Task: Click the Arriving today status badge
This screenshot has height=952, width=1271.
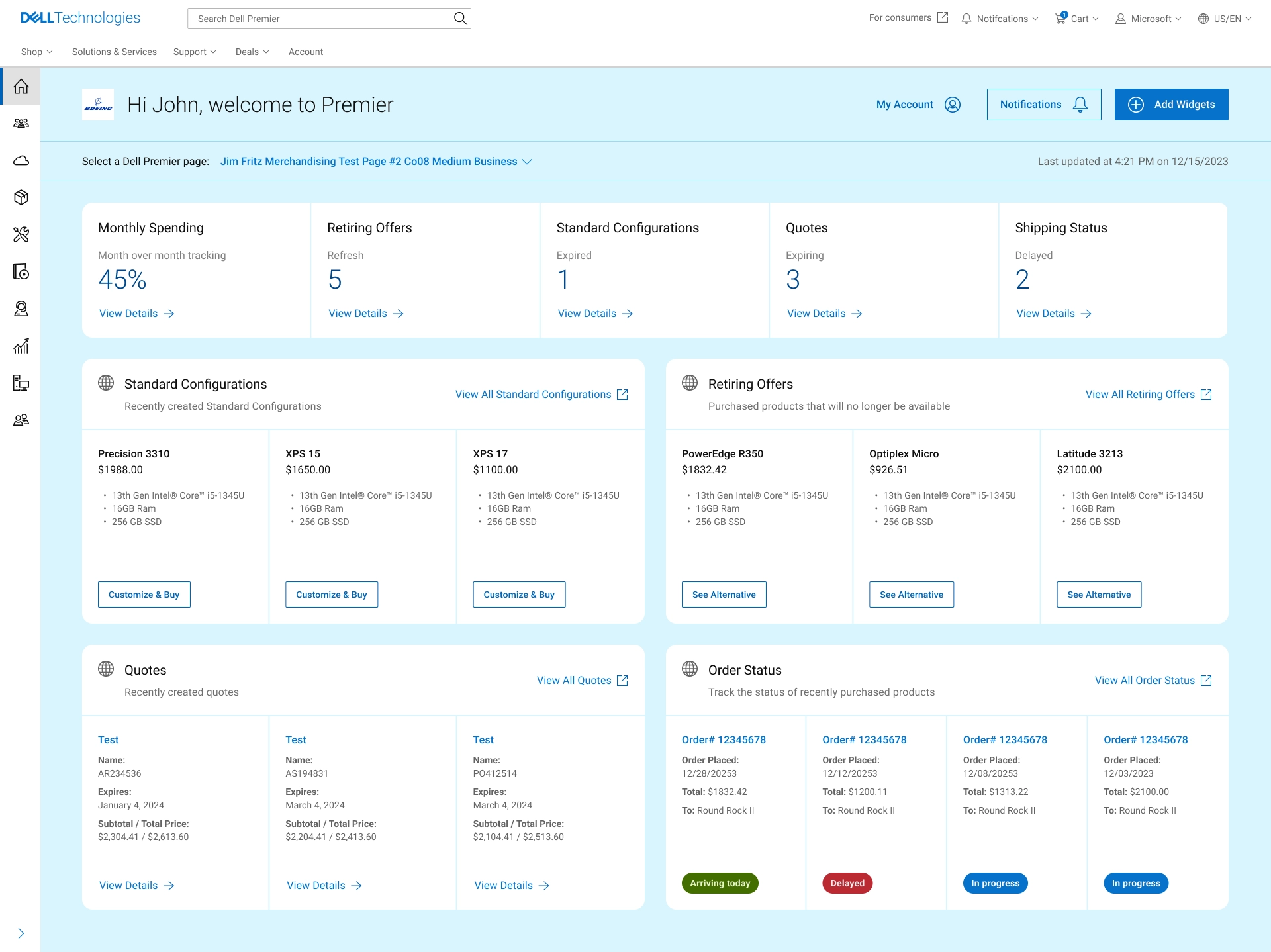Action: coord(720,883)
